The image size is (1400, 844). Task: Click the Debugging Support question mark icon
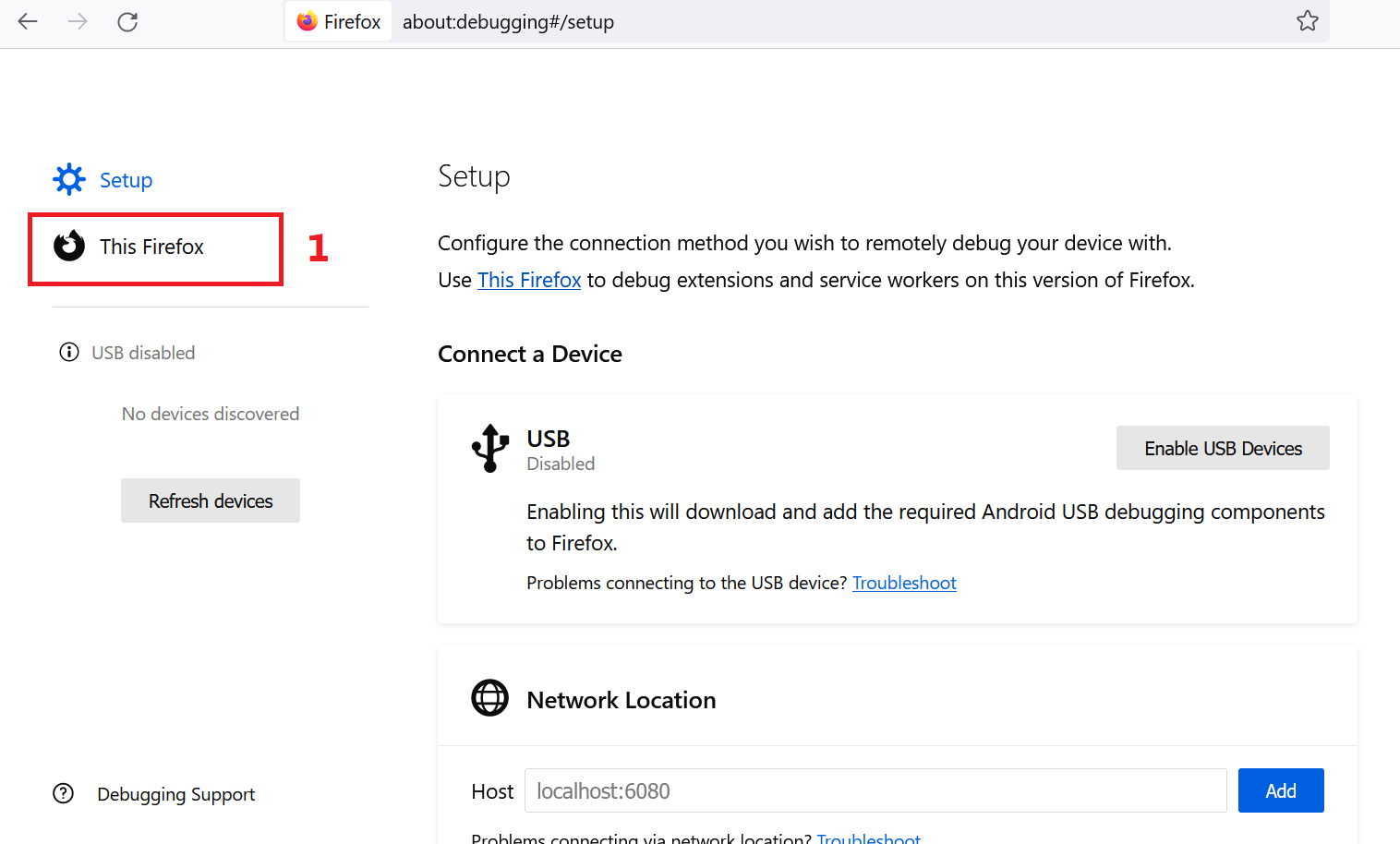click(x=64, y=793)
